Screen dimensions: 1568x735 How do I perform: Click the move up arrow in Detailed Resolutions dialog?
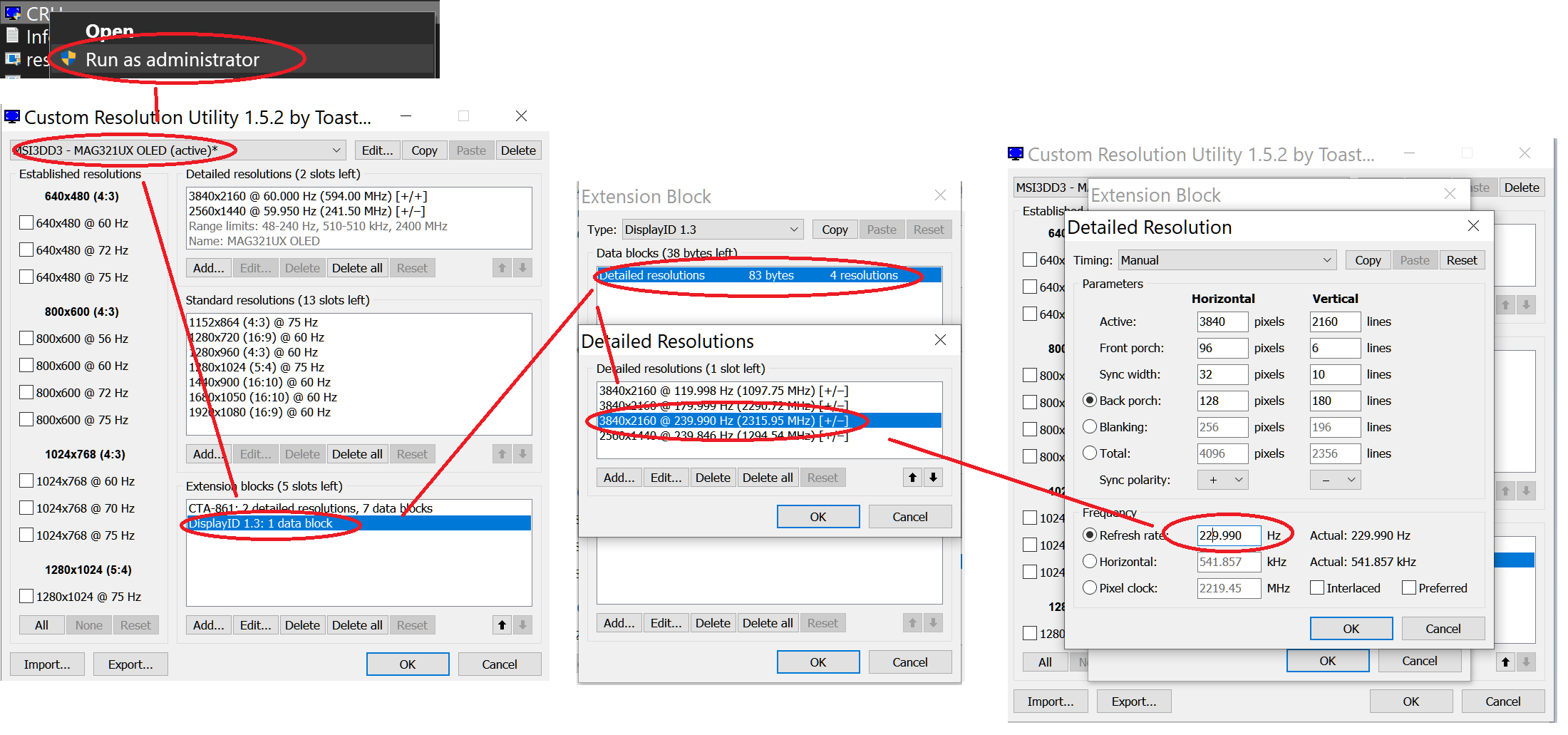(912, 478)
